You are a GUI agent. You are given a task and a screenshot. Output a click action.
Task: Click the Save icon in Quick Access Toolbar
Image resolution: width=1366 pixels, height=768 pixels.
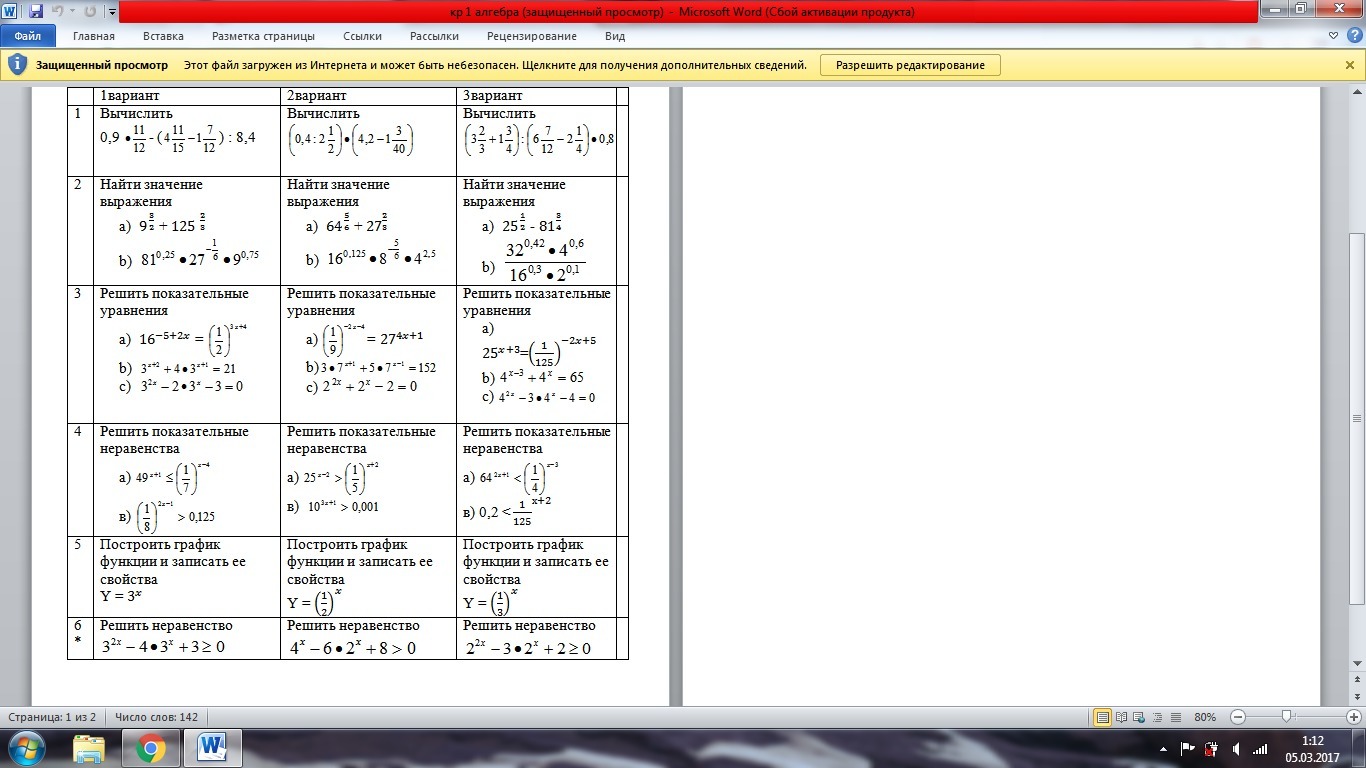click(36, 12)
